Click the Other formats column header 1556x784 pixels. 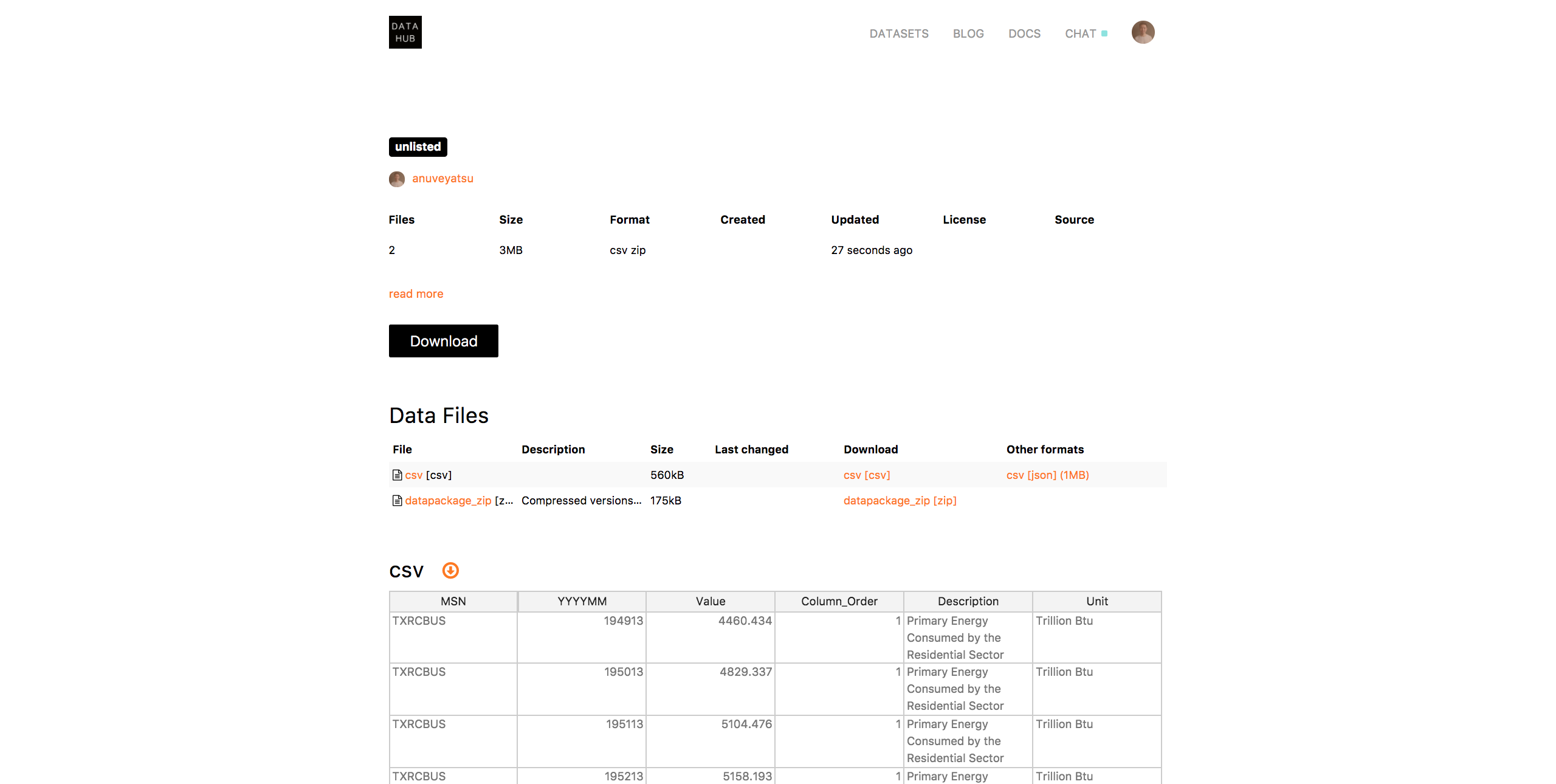1045,450
